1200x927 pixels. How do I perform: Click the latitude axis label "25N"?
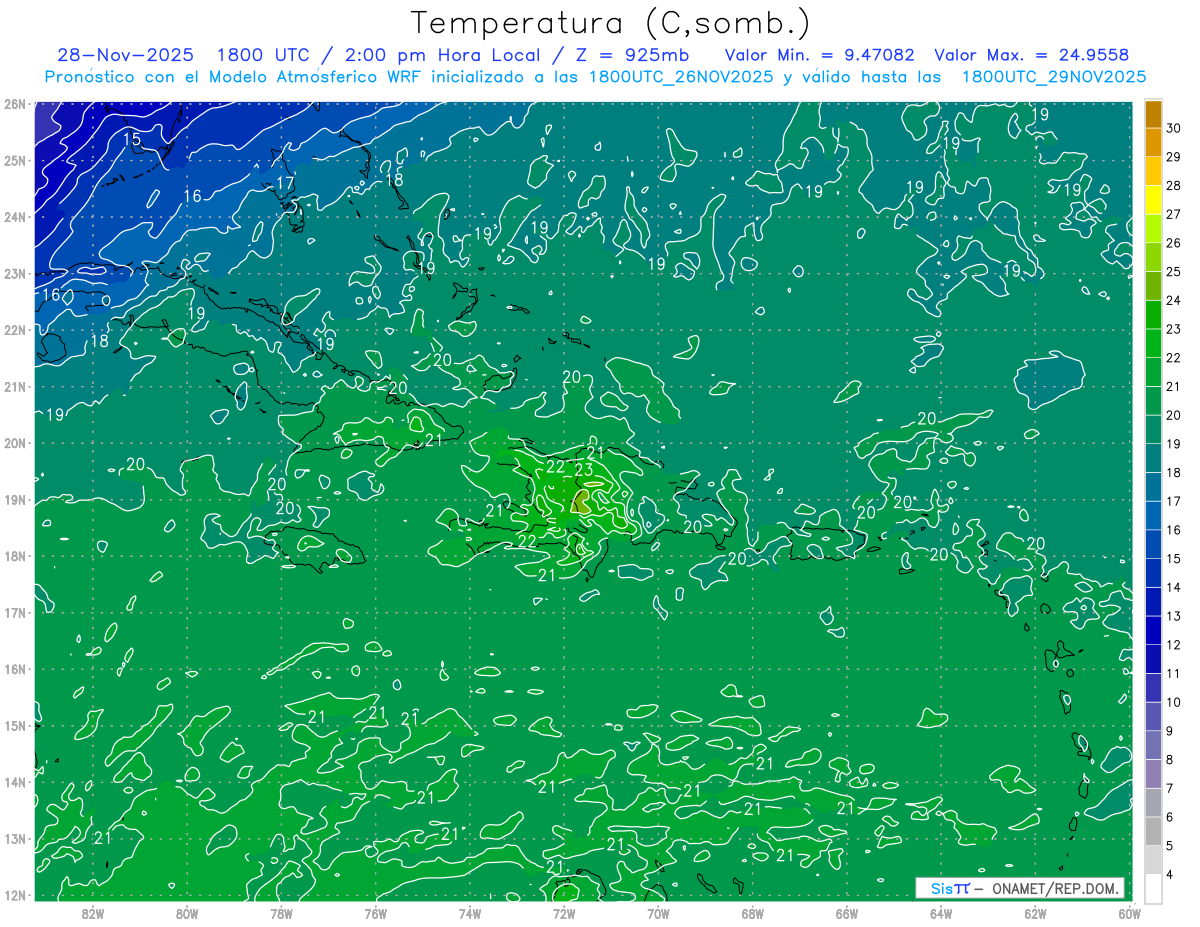point(15,160)
